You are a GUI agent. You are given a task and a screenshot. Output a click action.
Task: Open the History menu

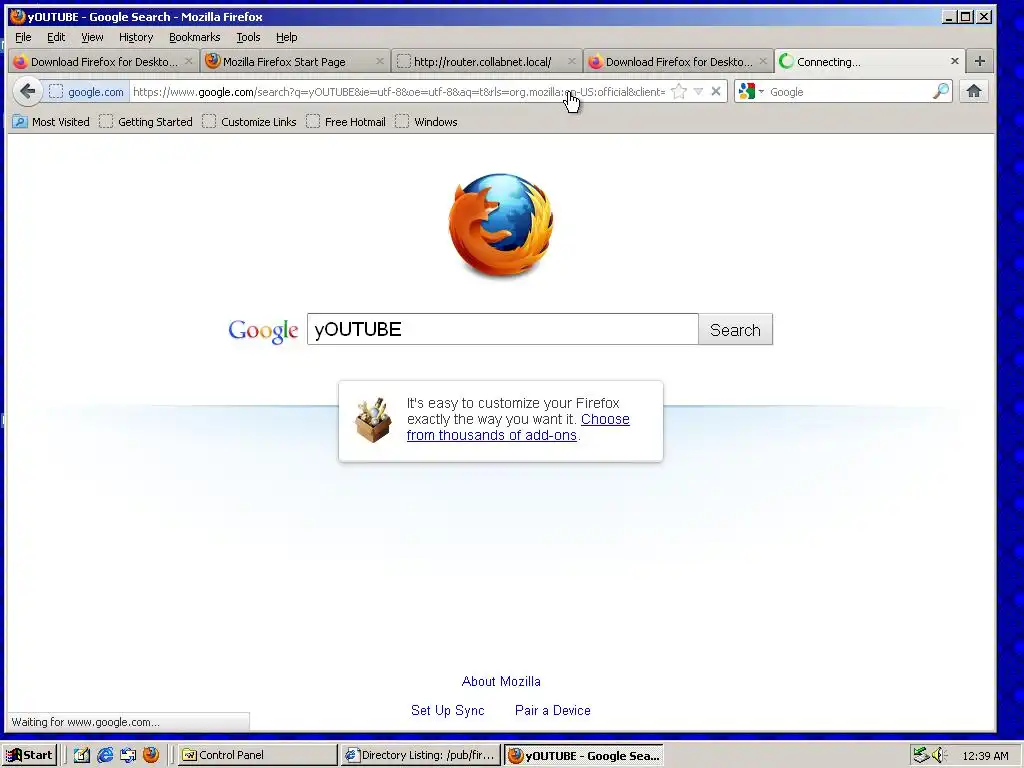click(136, 37)
